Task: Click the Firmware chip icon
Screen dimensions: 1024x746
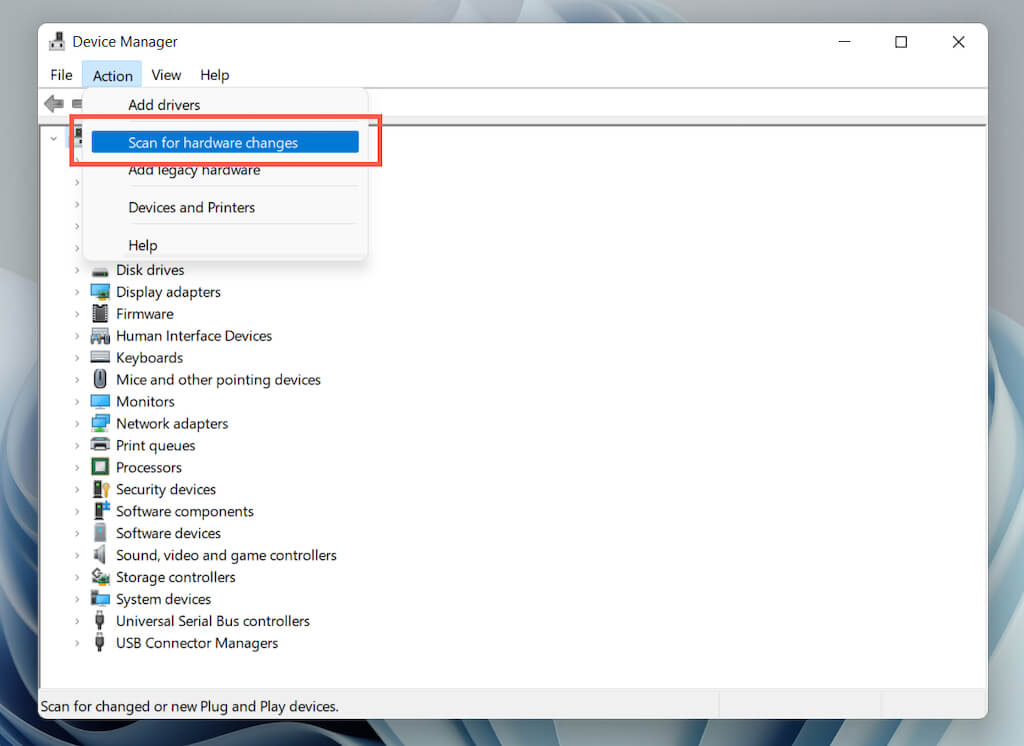Action: [100, 314]
